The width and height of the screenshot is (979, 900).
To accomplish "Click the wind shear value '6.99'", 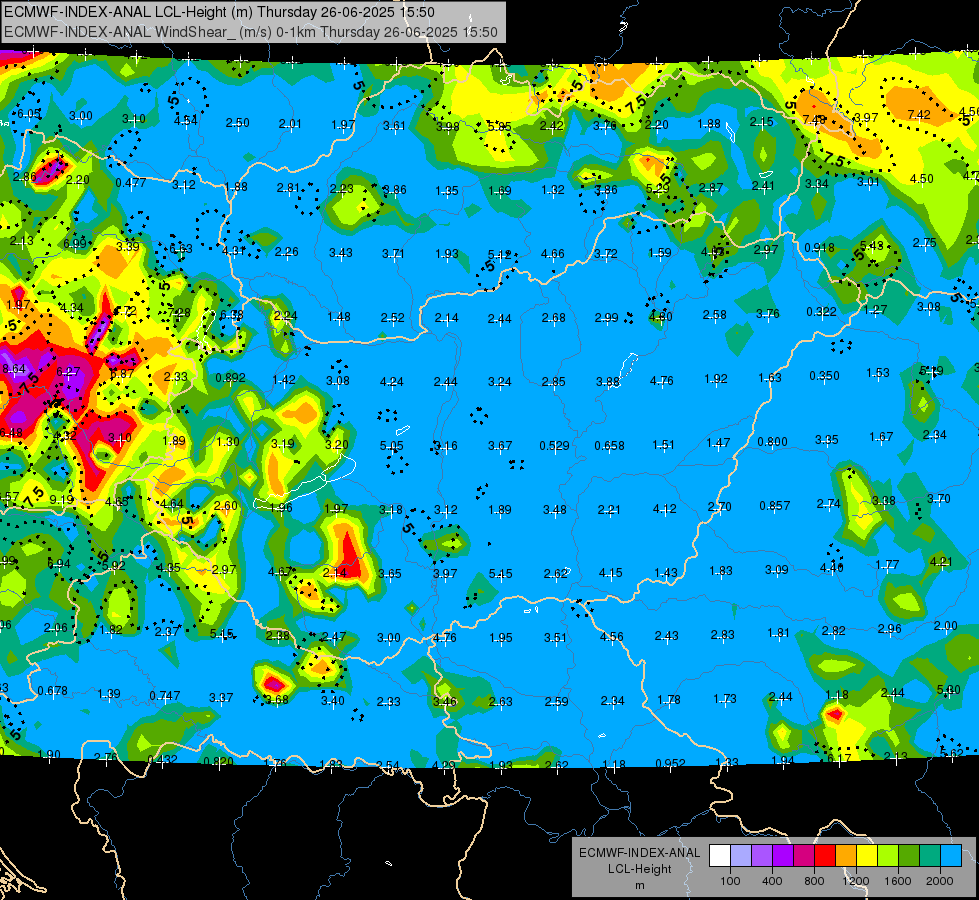I will [x=75, y=243].
